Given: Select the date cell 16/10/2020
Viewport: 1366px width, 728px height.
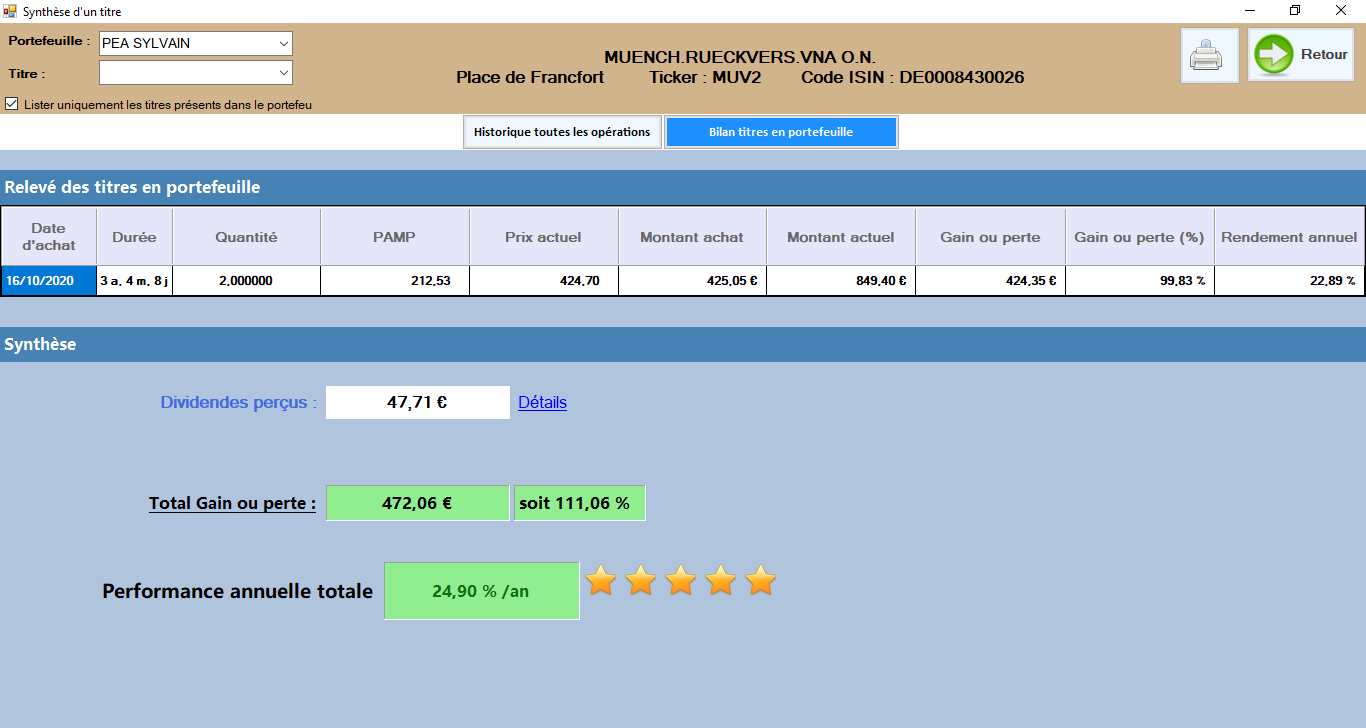Looking at the screenshot, I should [x=49, y=281].
